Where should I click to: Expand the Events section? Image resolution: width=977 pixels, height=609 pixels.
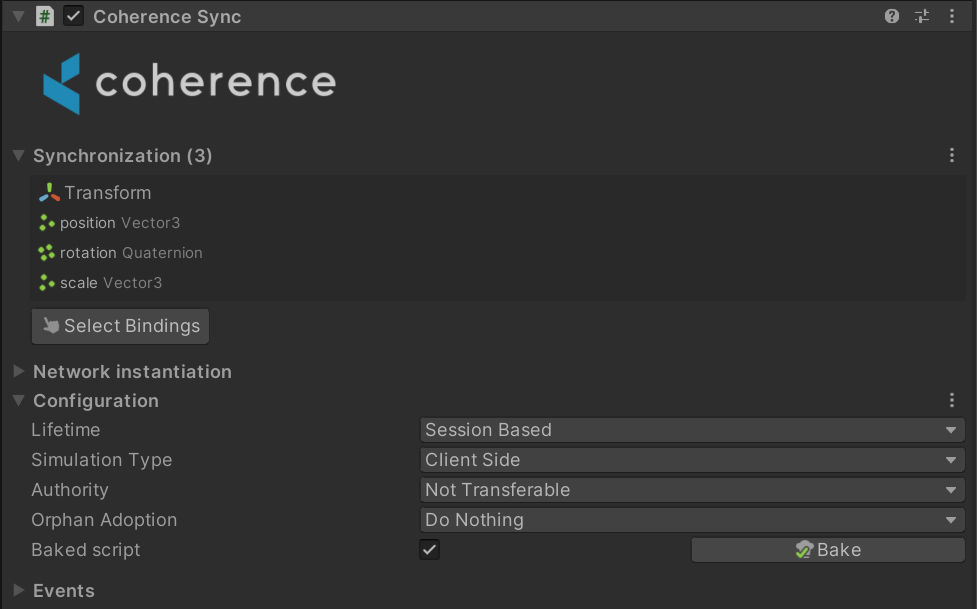(x=19, y=590)
